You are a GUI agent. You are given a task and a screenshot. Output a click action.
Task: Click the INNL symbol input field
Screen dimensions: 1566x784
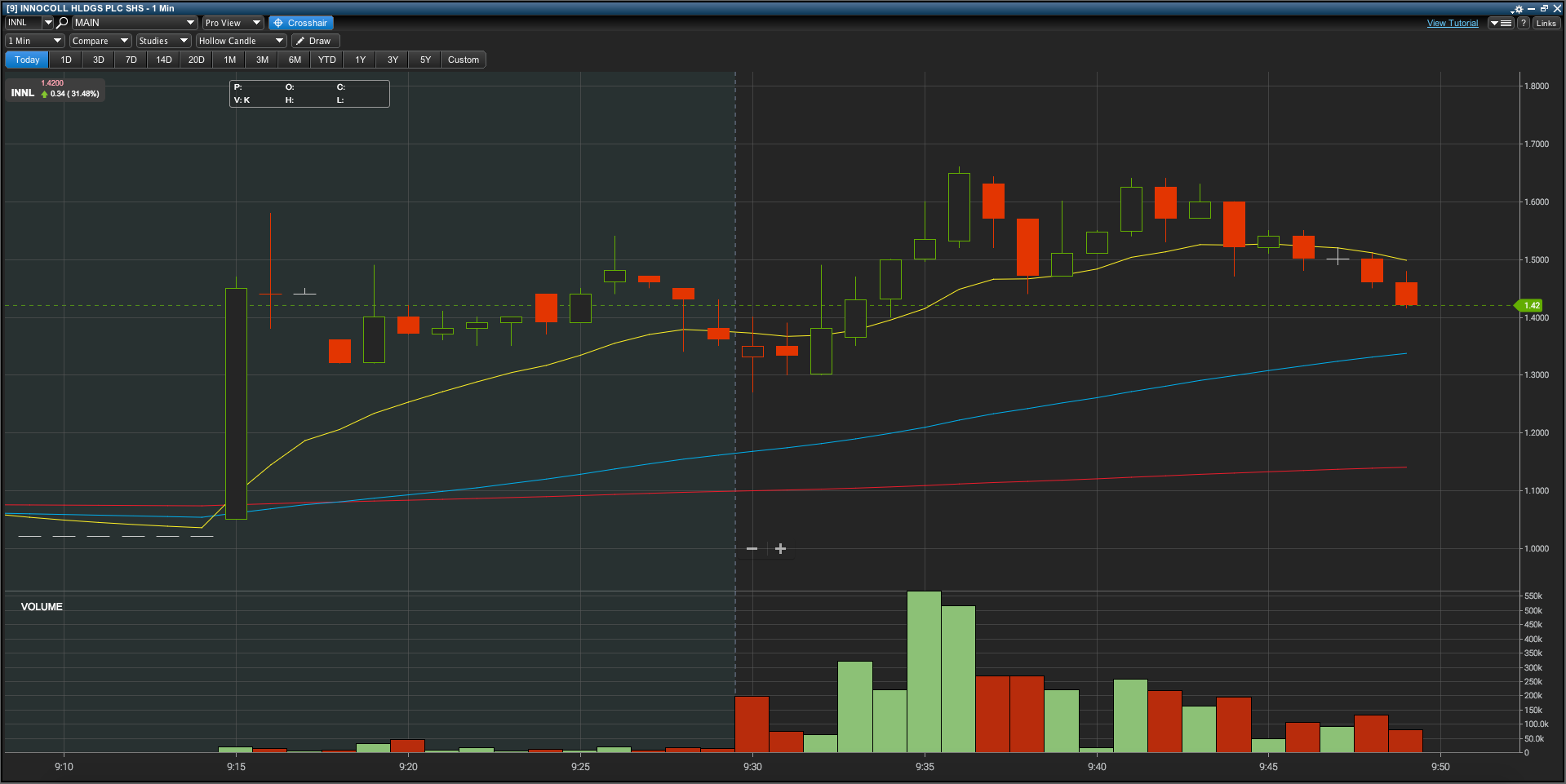pyautogui.click(x=23, y=23)
